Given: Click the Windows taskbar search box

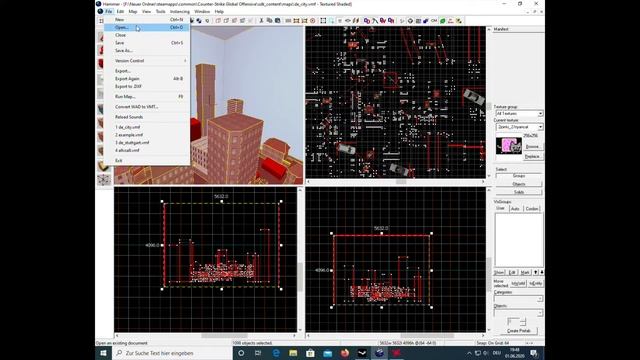Looking at the screenshot, I should (x=172, y=353).
